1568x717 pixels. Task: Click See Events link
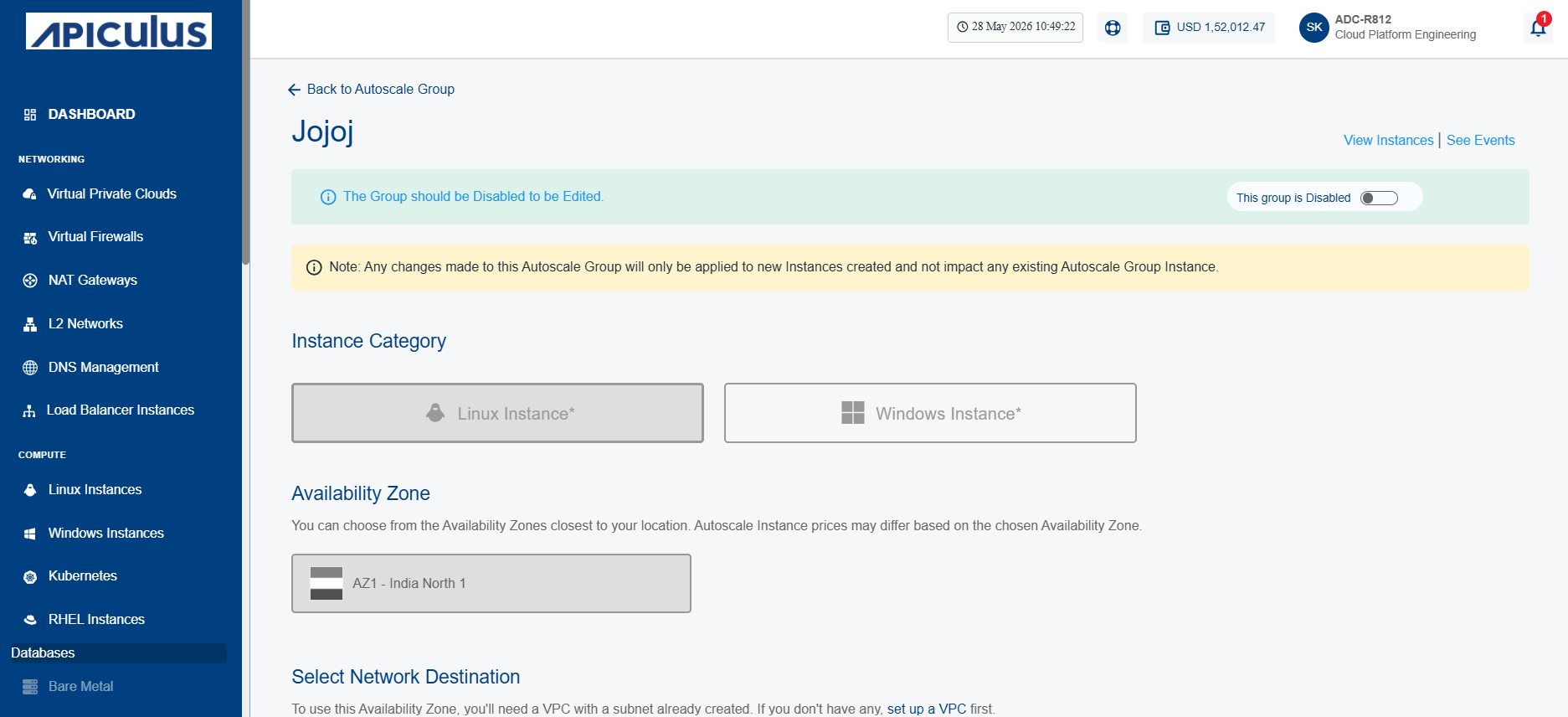click(1481, 140)
